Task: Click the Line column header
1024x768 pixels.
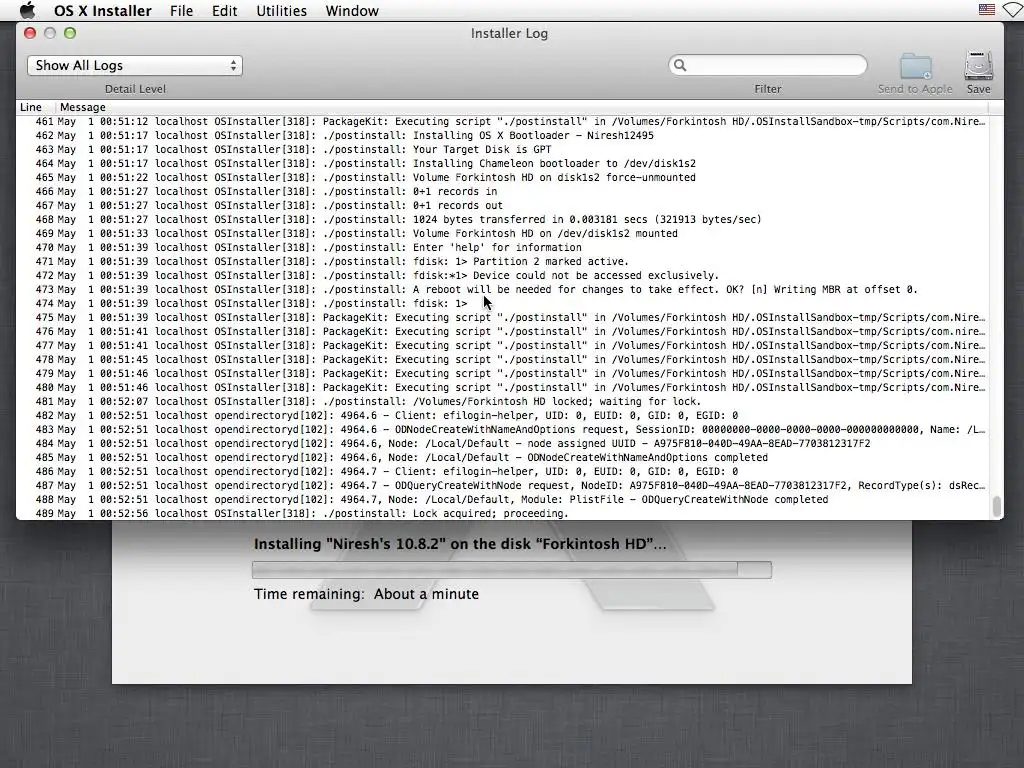Action: tap(31, 107)
